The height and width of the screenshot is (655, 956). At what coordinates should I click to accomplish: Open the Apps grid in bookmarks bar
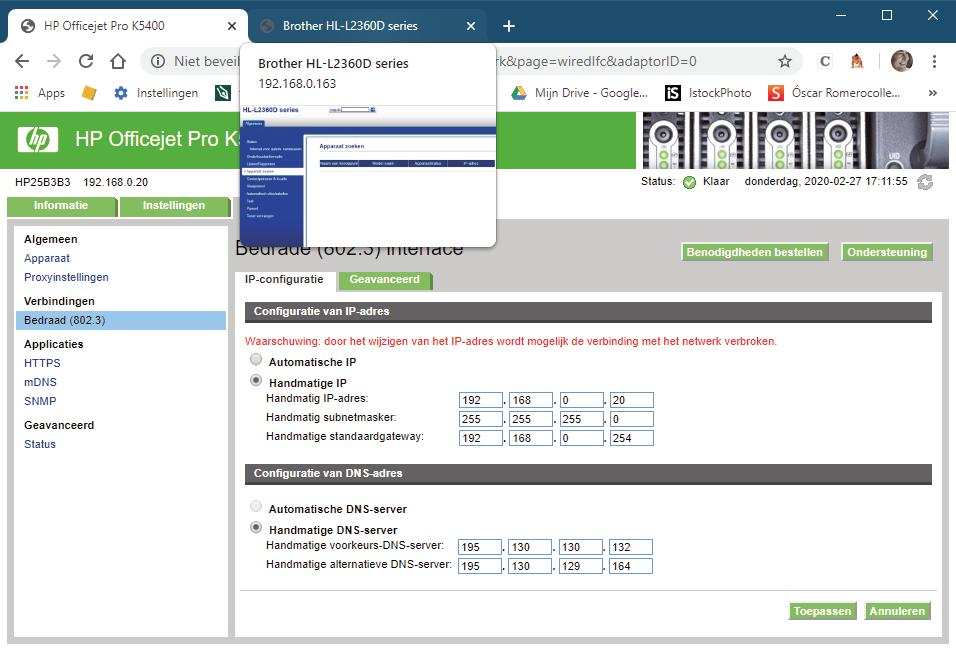[21, 93]
